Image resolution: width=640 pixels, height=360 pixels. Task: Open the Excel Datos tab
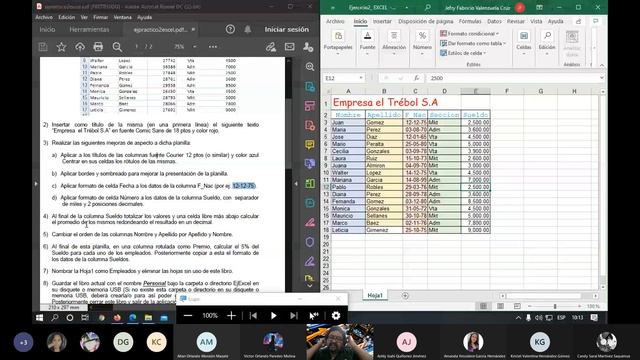coord(494,21)
